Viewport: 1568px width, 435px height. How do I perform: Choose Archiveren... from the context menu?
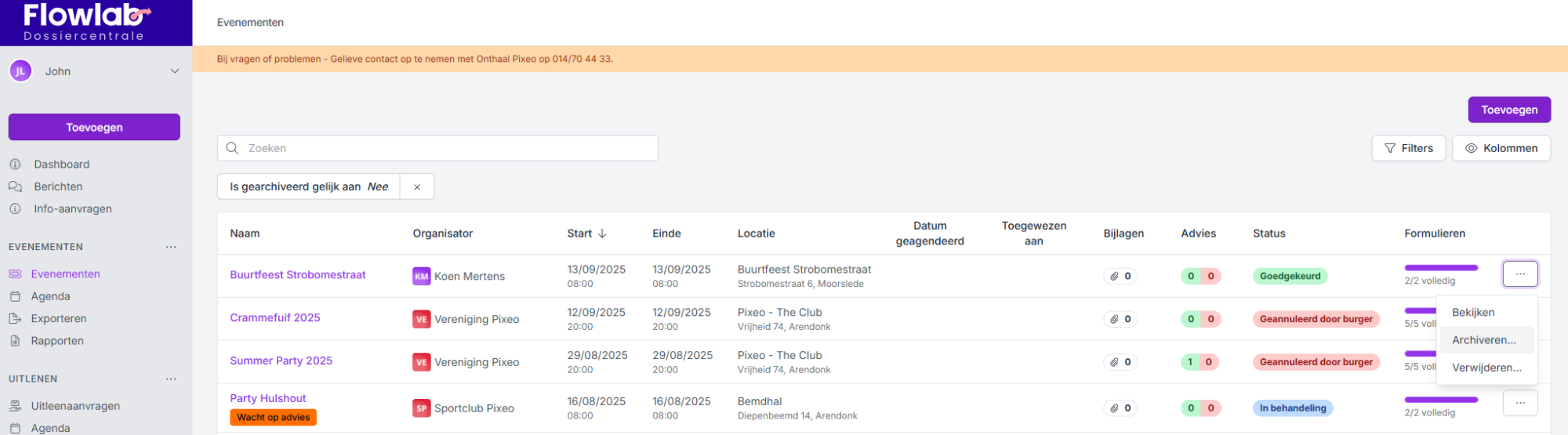pyautogui.click(x=1483, y=340)
